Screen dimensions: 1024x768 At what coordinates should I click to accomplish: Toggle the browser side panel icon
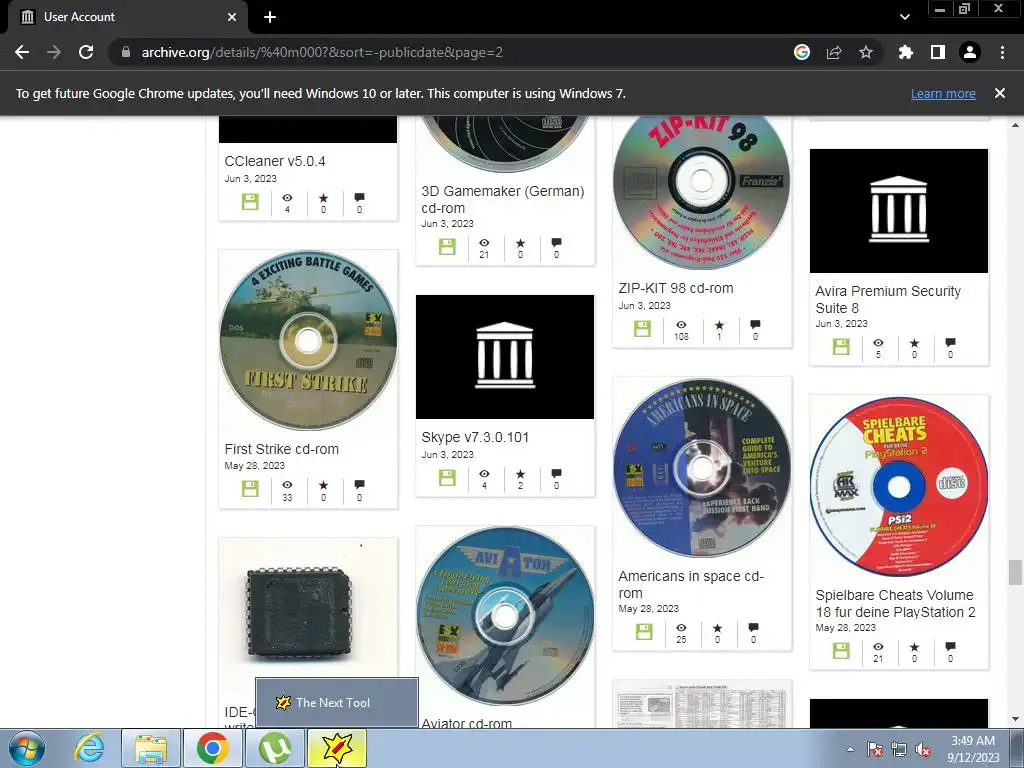(x=938, y=52)
